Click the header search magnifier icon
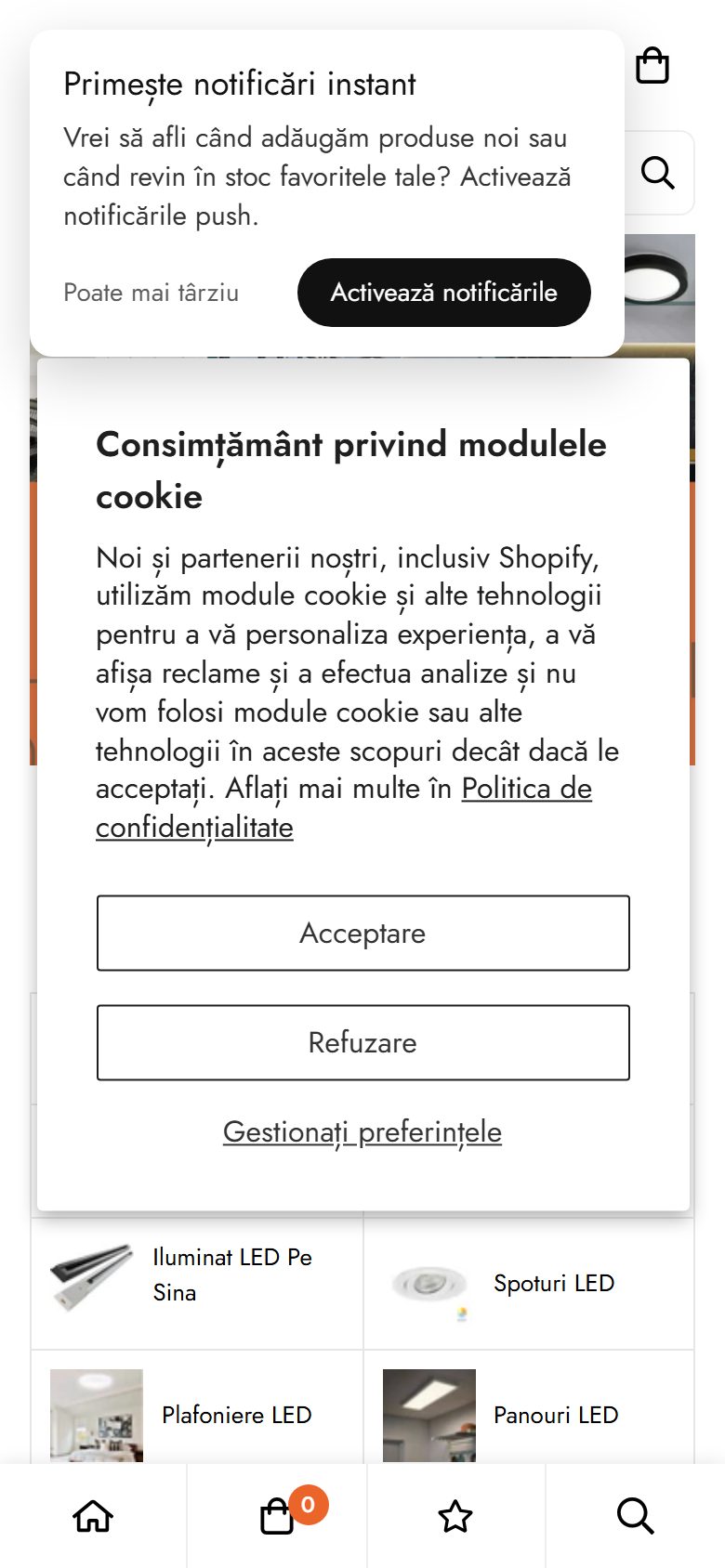725x1568 pixels. click(658, 173)
